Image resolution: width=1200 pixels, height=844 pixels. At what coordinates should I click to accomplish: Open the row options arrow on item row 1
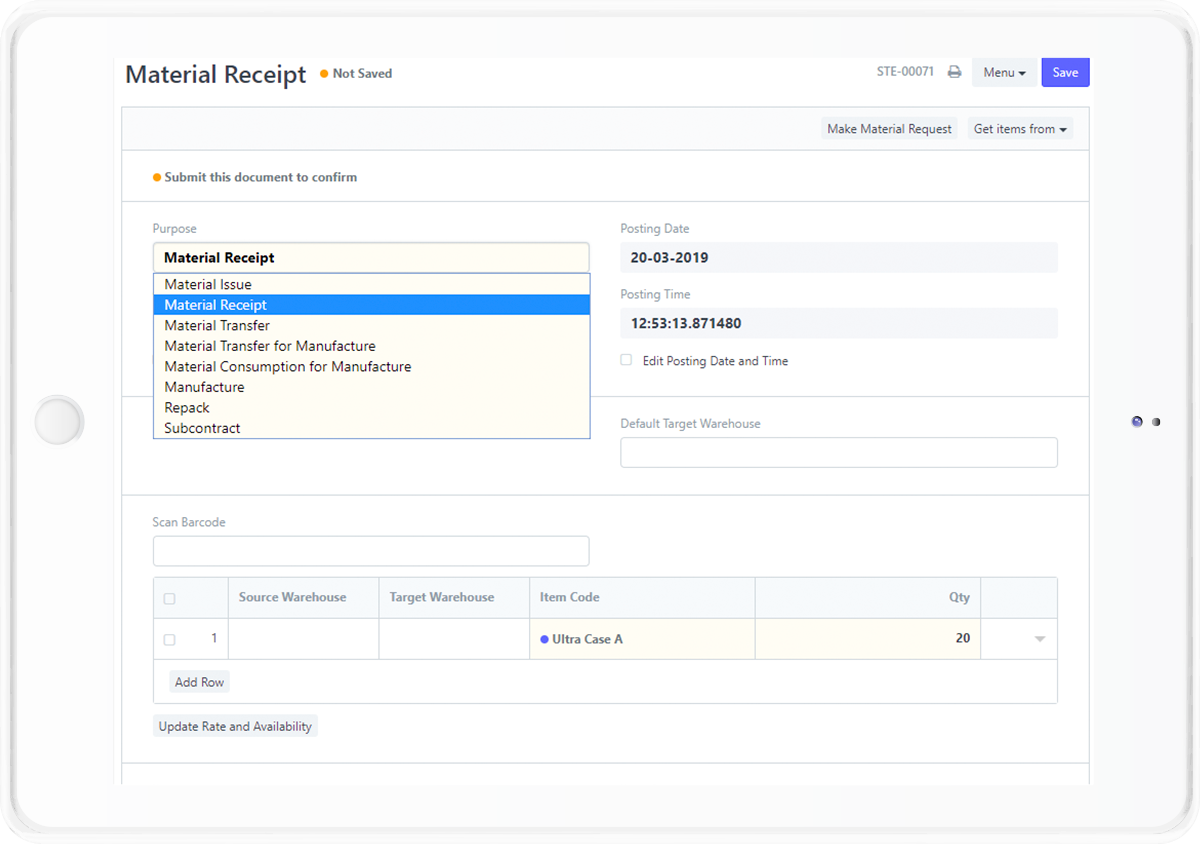(x=1037, y=638)
